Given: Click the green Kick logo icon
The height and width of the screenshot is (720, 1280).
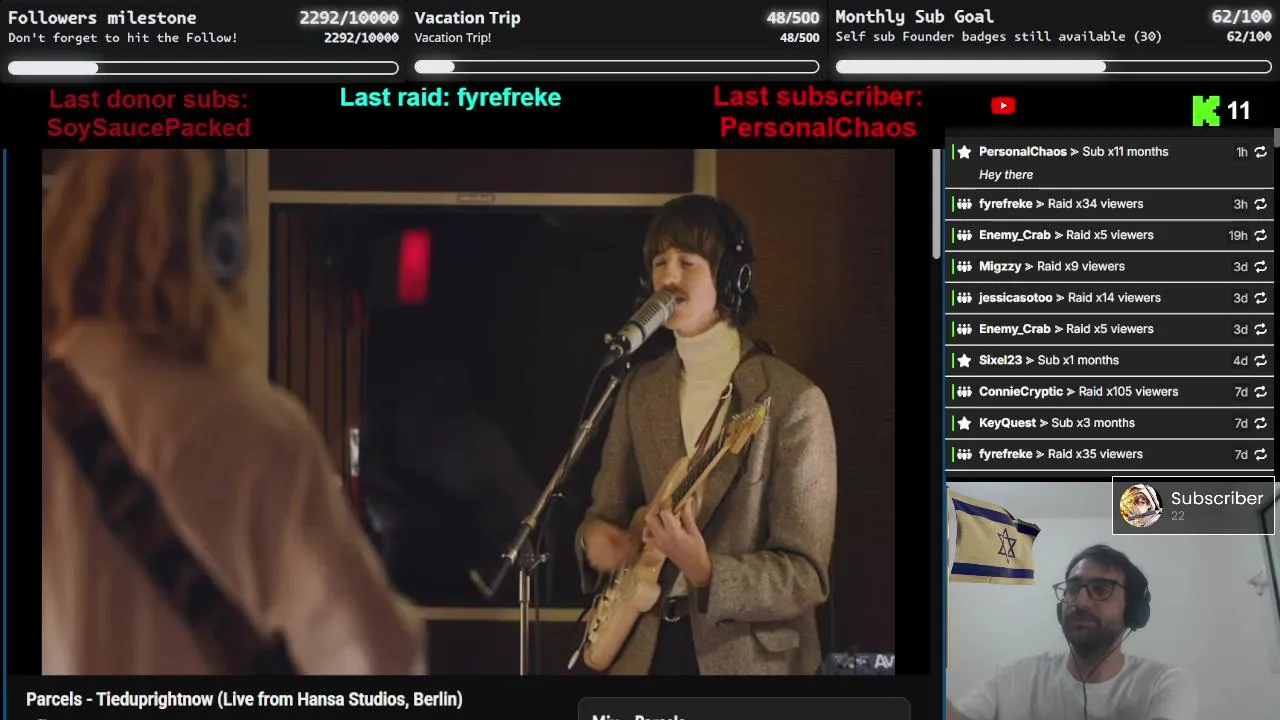Looking at the screenshot, I should [x=1206, y=111].
